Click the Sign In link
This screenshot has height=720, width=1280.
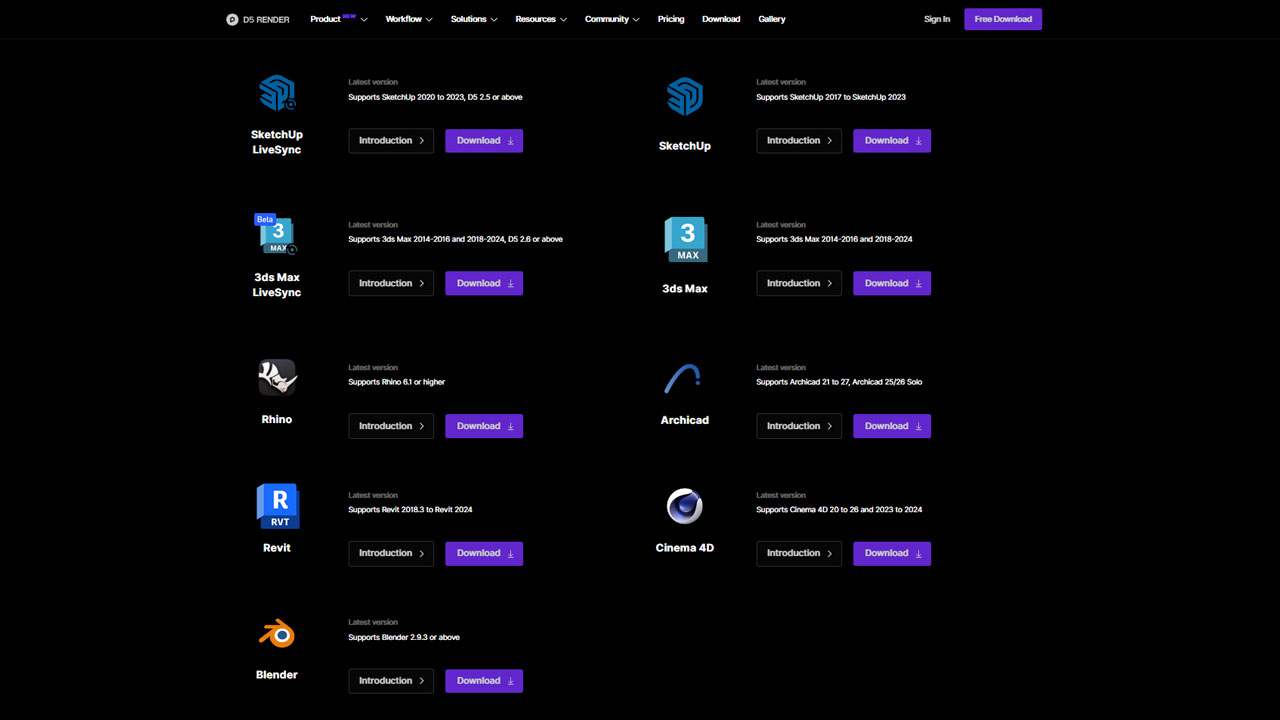click(x=937, y=19)
